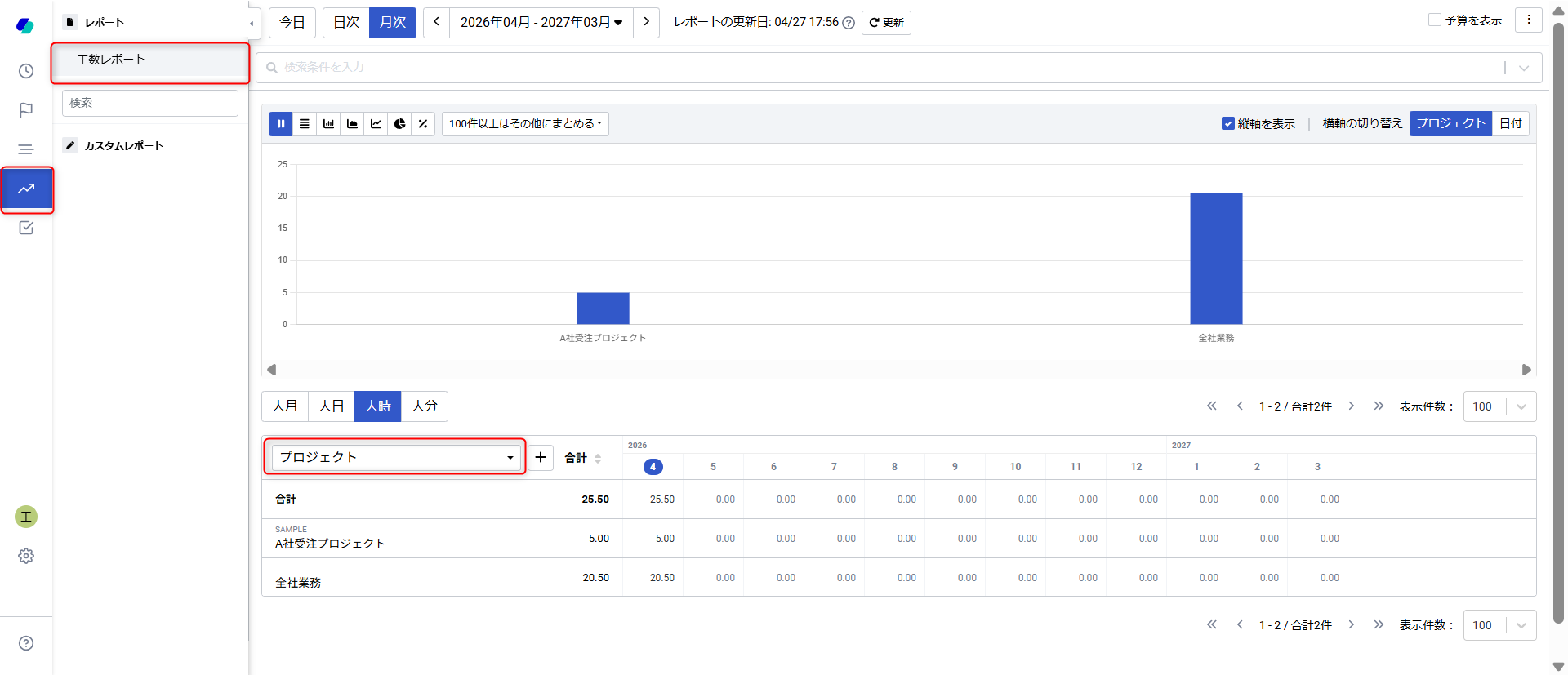
Task: Open the プロジェクト grouping dropdown
Action: 396,457
